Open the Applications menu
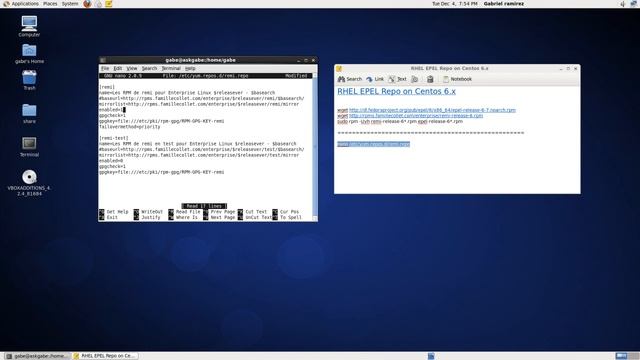Screen dimensions: 640x360 (x=21, y=4)
